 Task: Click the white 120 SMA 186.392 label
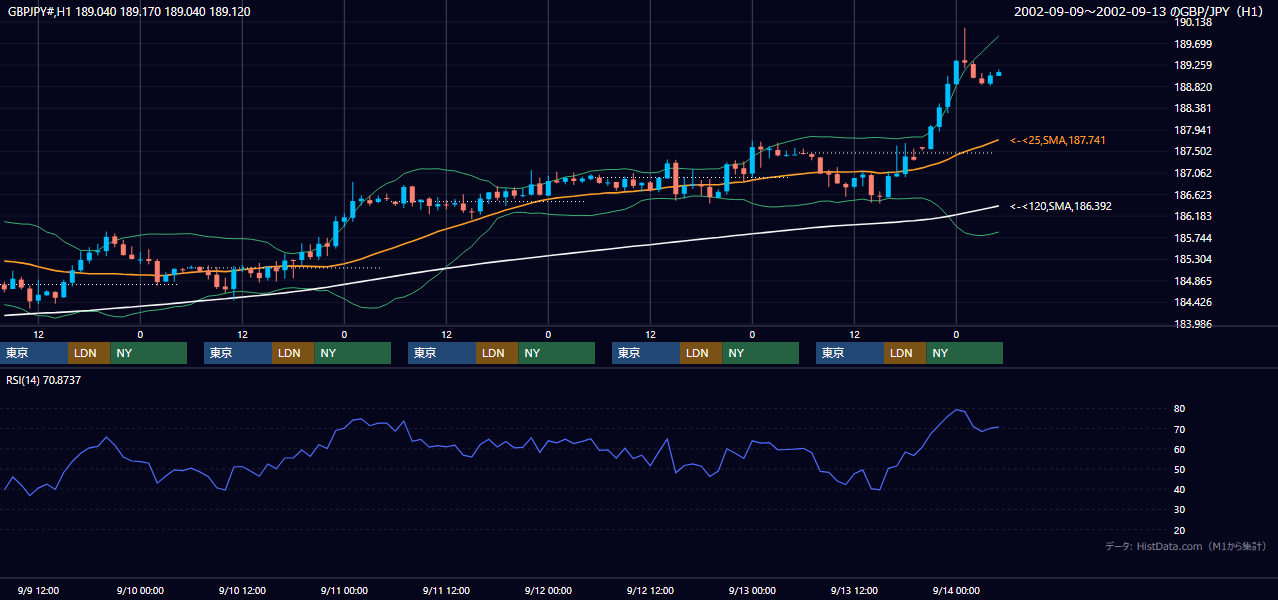(x=1060, y=207)
